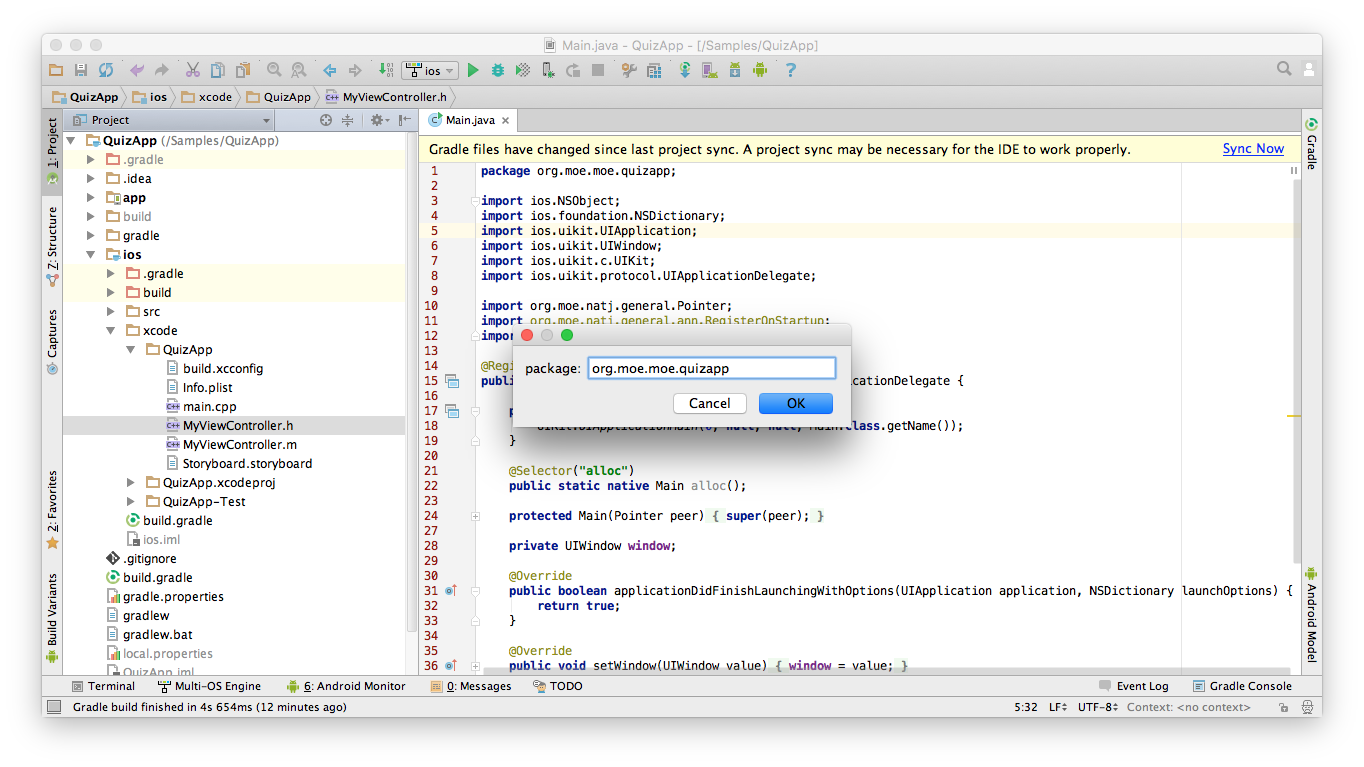Open the Multi-OS Engine tab
Screen dimensions: 1364x767
point(210,686)
